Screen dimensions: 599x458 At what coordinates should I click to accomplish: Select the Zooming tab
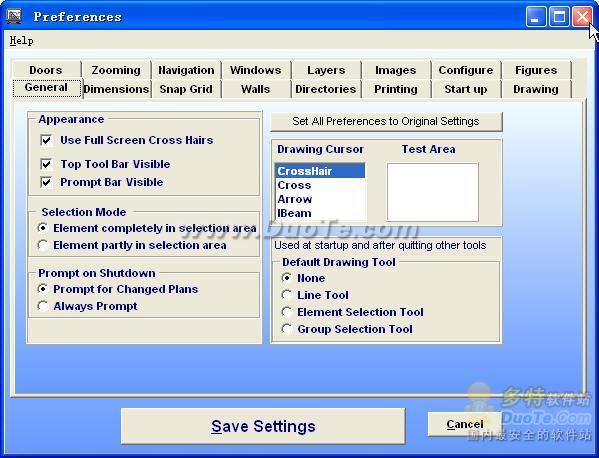[x=116, y=70]
